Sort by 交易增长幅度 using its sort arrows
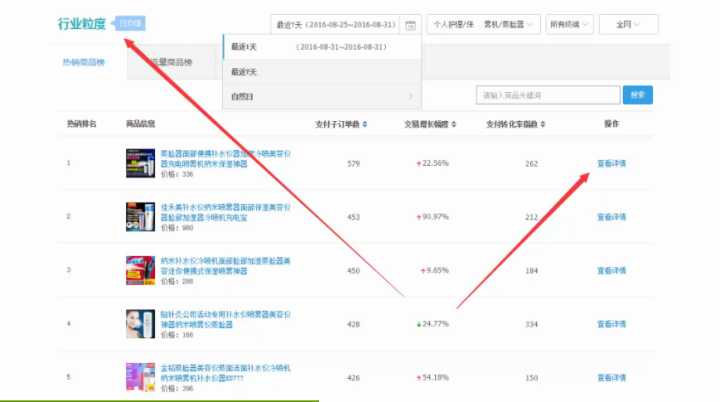 (x=453, y=124)
